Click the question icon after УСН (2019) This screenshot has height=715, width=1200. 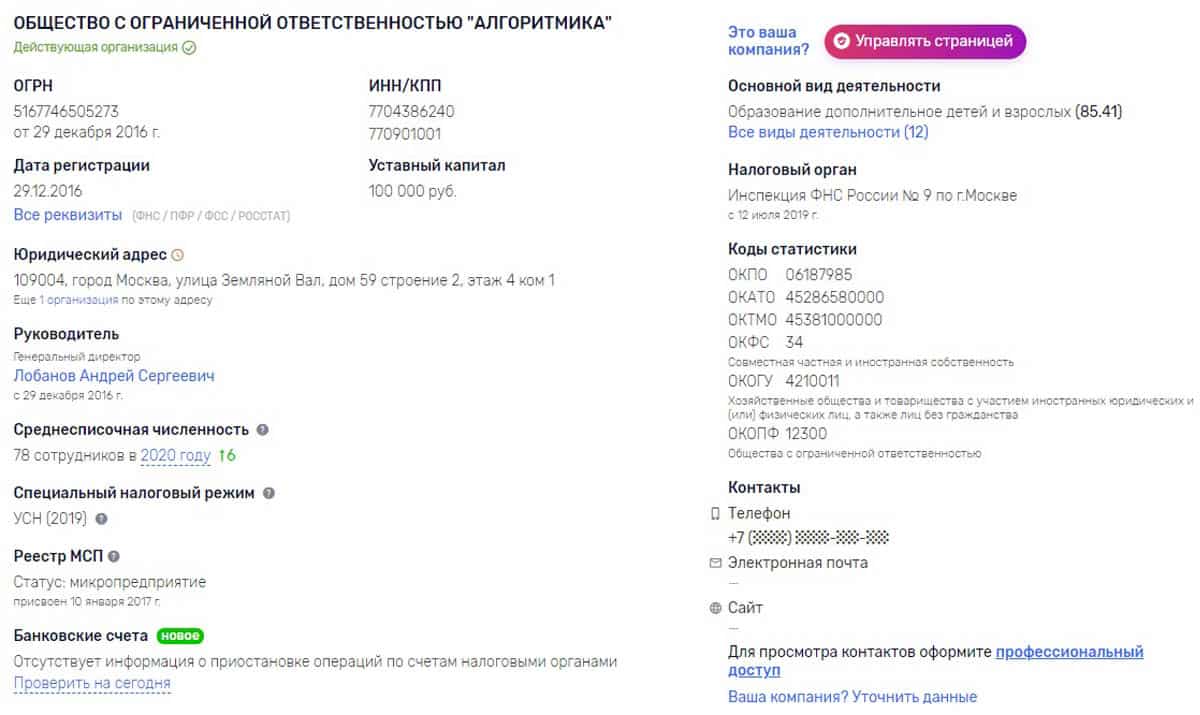(x=101, y=519)
